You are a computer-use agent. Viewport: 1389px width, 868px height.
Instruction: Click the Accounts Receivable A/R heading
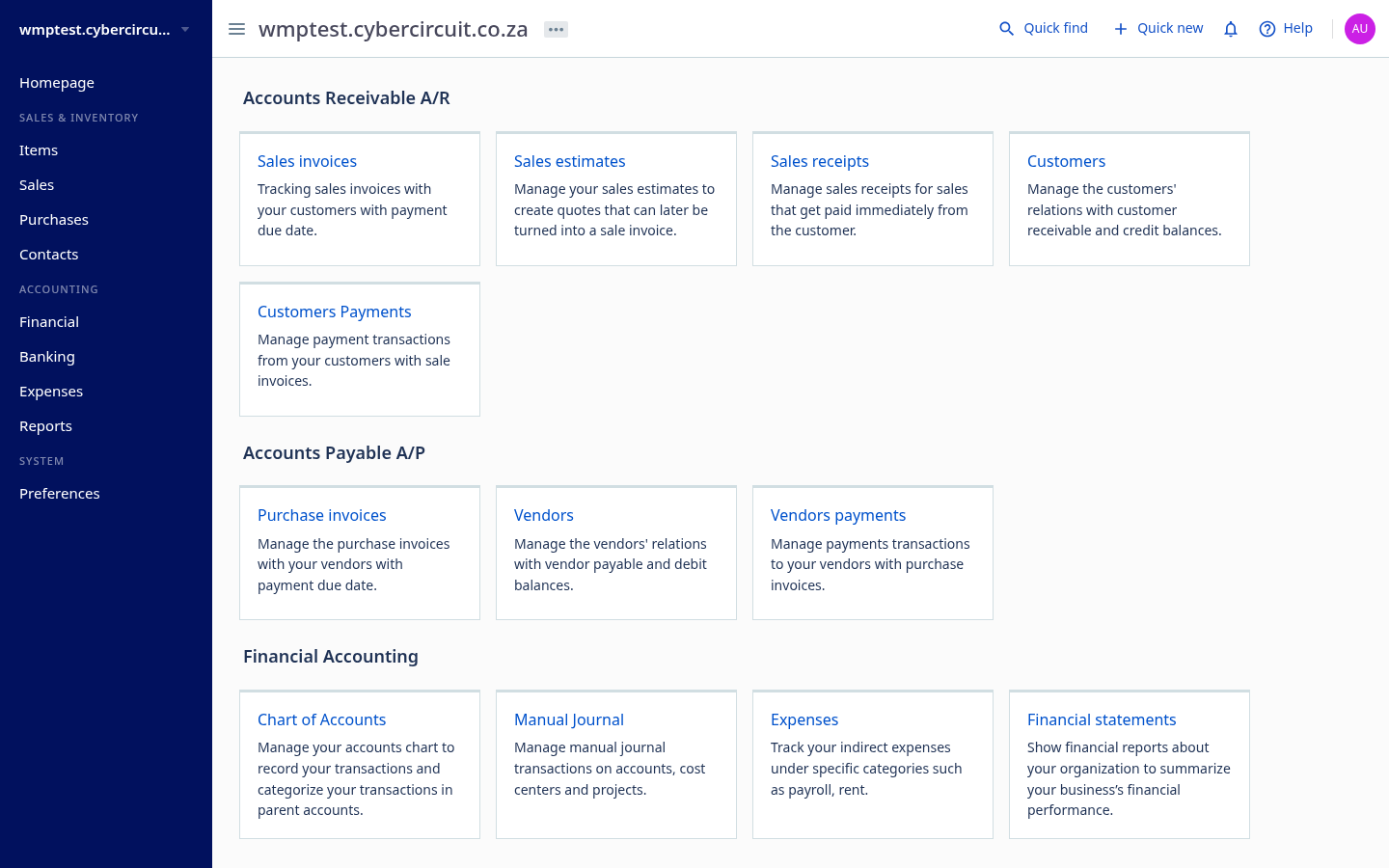(346, 97)
